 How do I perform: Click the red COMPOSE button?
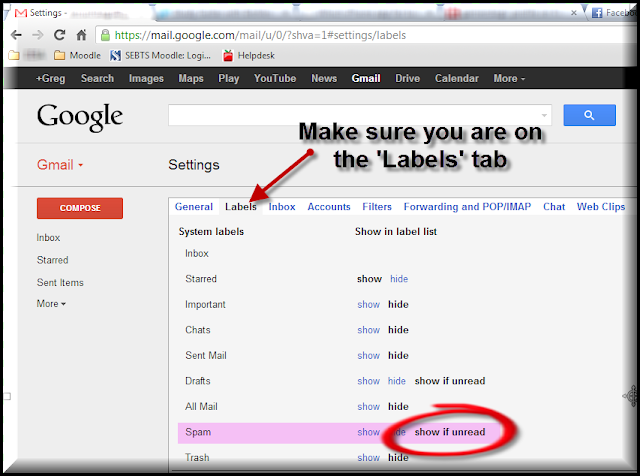point(80,208)
